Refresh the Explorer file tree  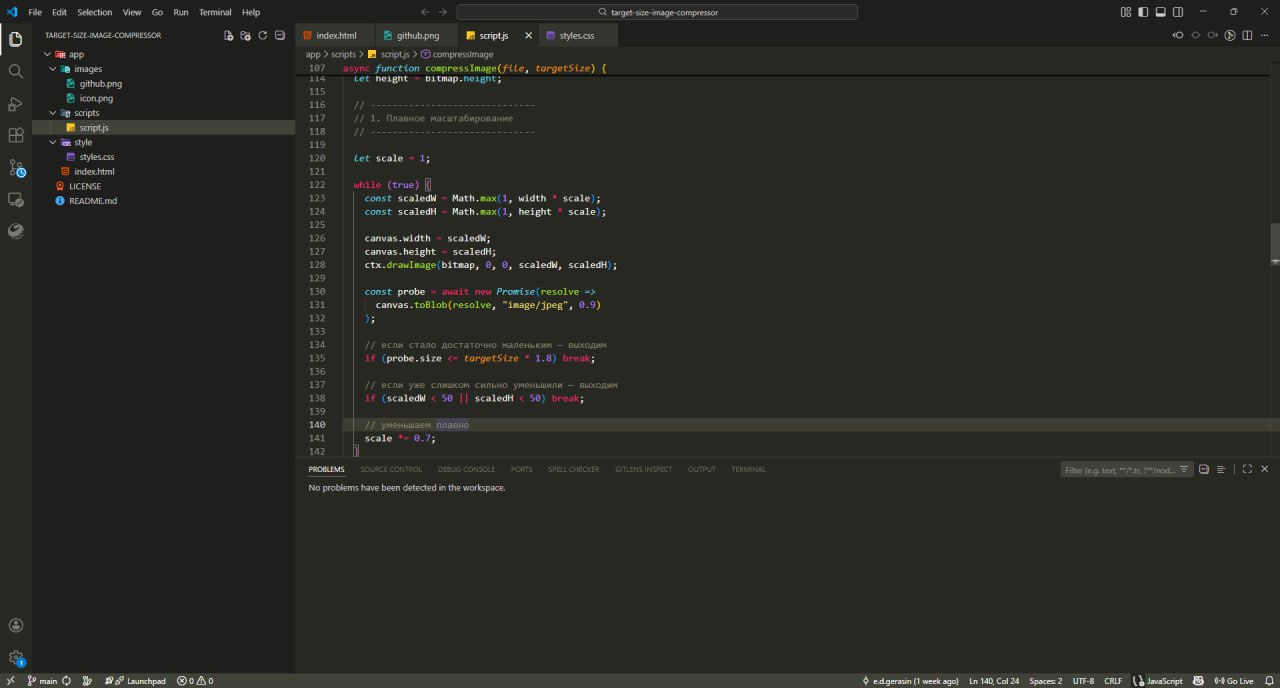click(x=263, y=35)
